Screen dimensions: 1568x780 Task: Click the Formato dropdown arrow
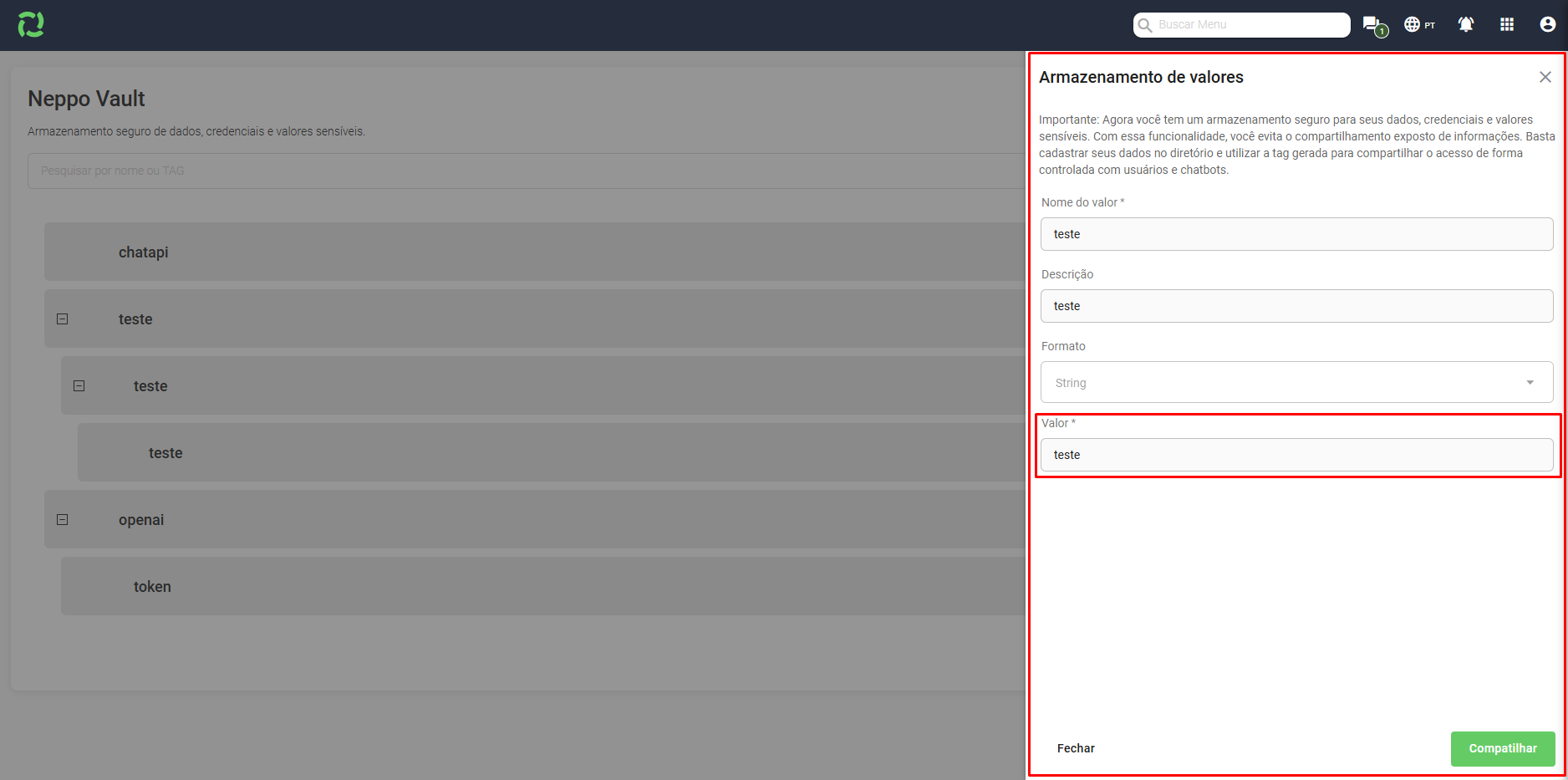click(x=1530, y=383)
